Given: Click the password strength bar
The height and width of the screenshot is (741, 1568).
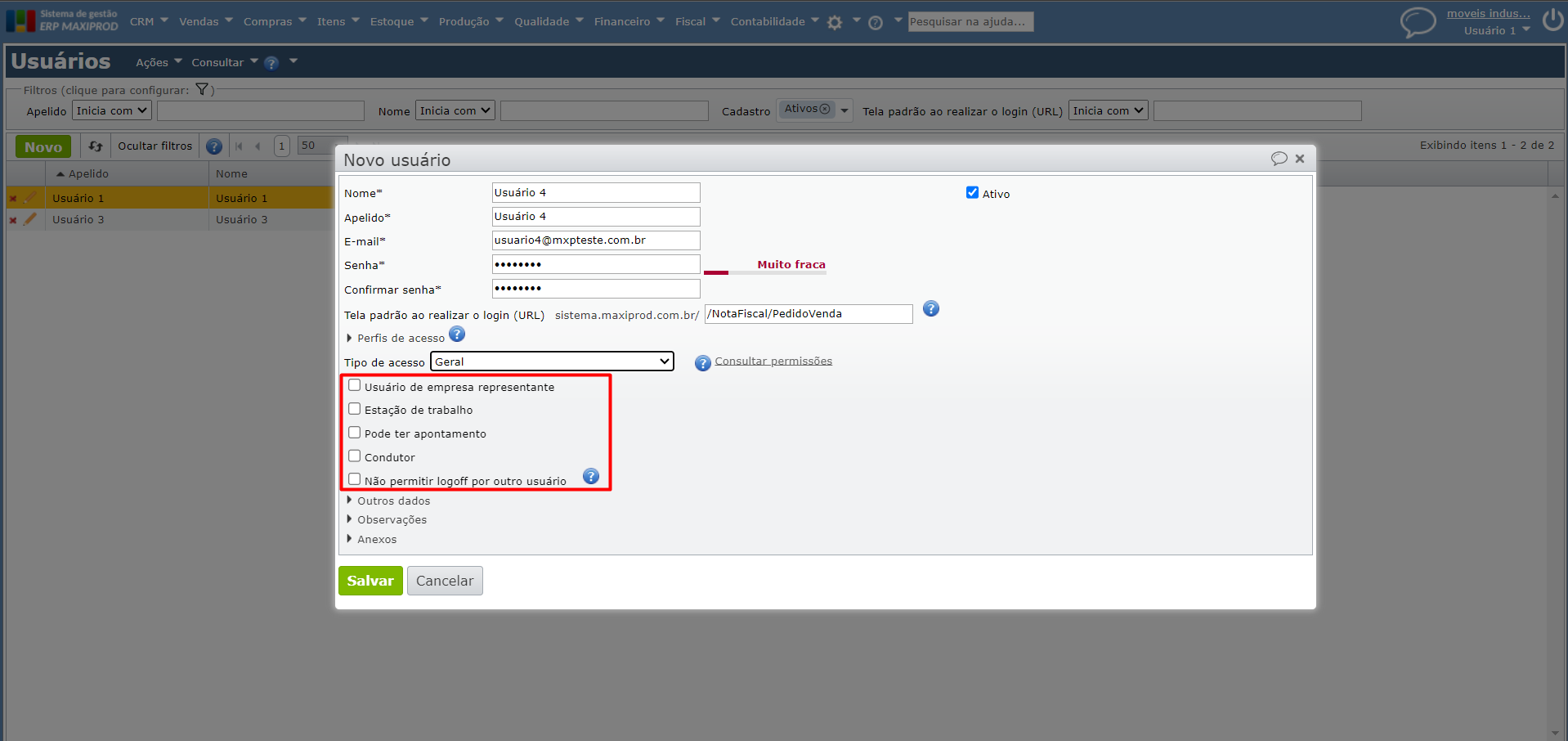Looking at the screenshot, I should point(765,272).
